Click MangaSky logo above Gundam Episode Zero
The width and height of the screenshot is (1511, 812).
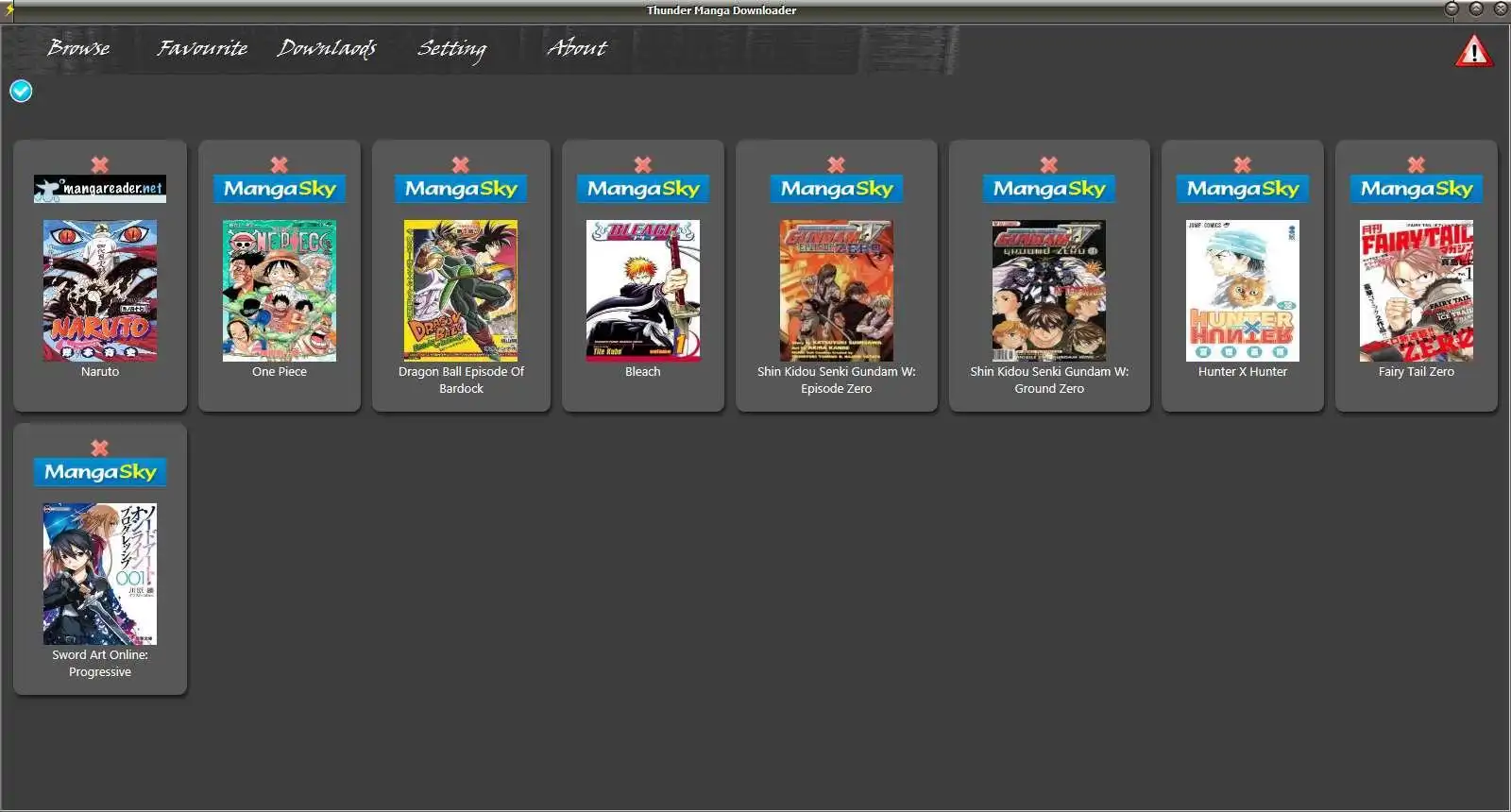(x=837, y=189)
